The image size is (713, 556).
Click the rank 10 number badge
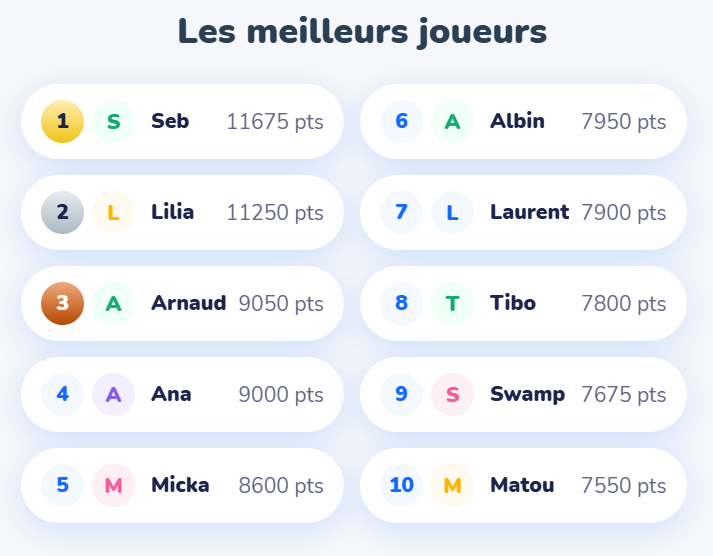(x=401, y=485)
